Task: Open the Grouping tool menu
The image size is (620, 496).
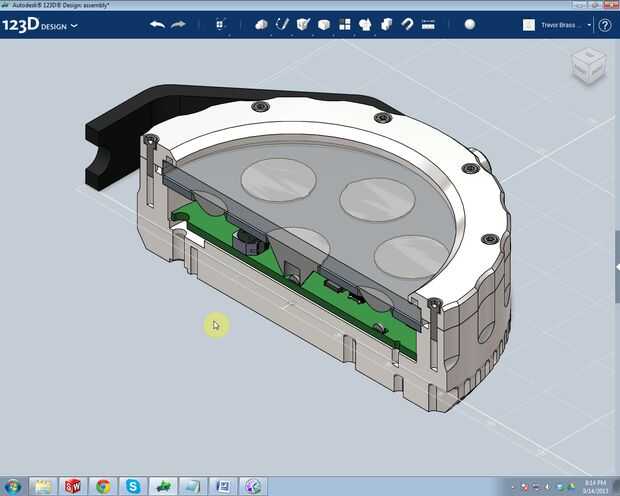Action: (365, 25)
